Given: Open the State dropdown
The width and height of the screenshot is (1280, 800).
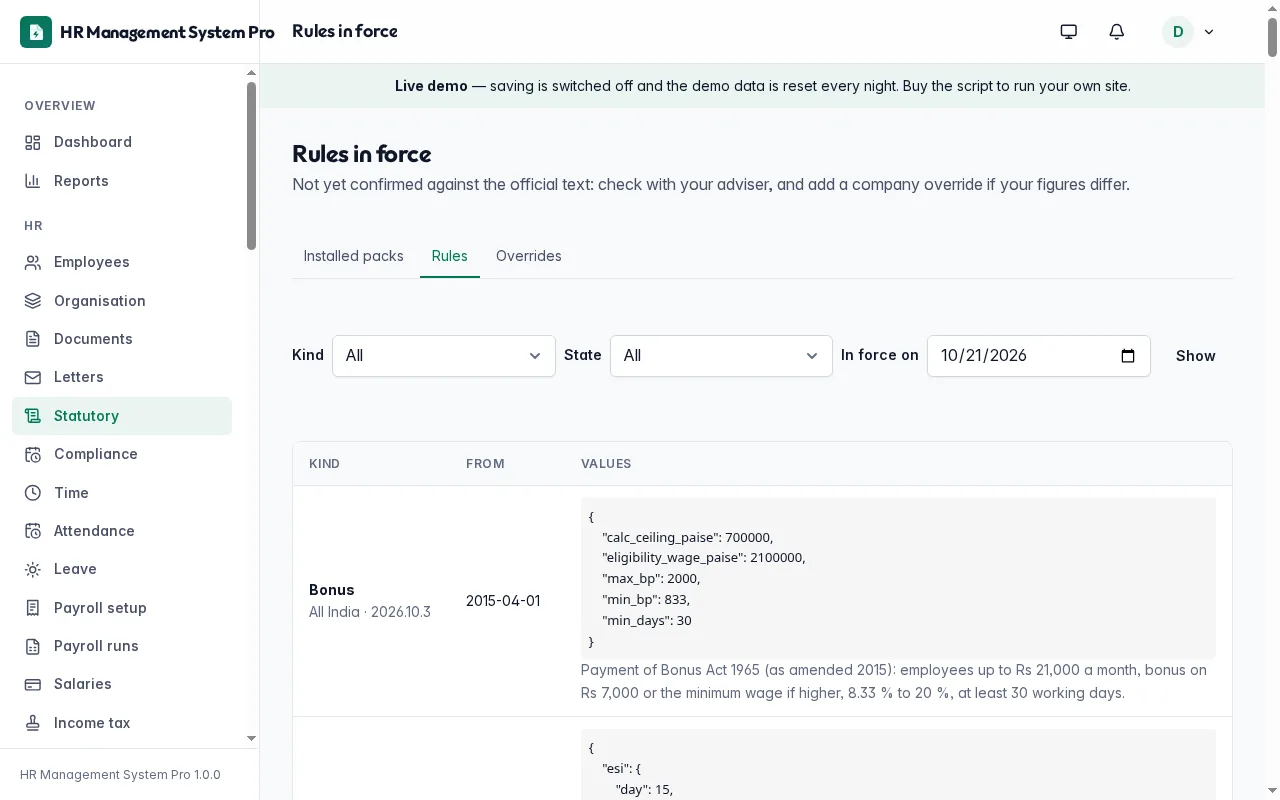Looking at the screenshot, I should (721, 356).
